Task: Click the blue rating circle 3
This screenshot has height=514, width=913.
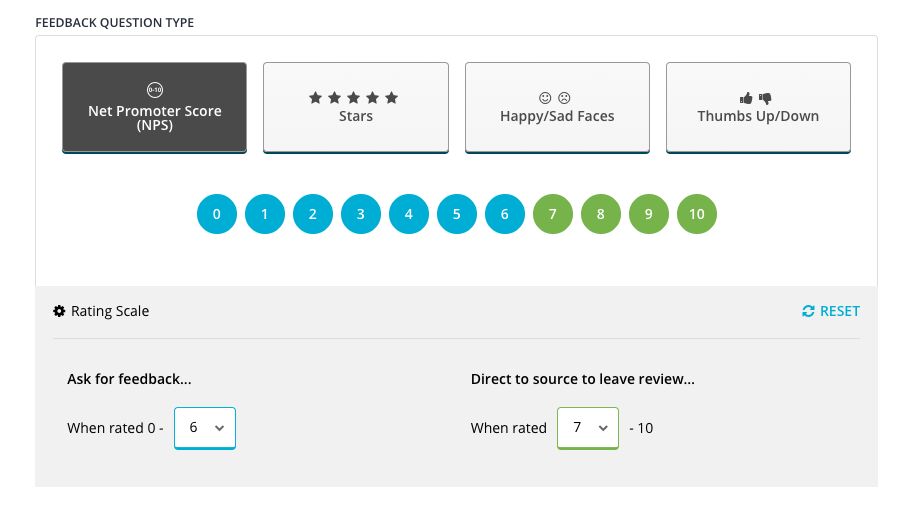Action: point(361,214)
